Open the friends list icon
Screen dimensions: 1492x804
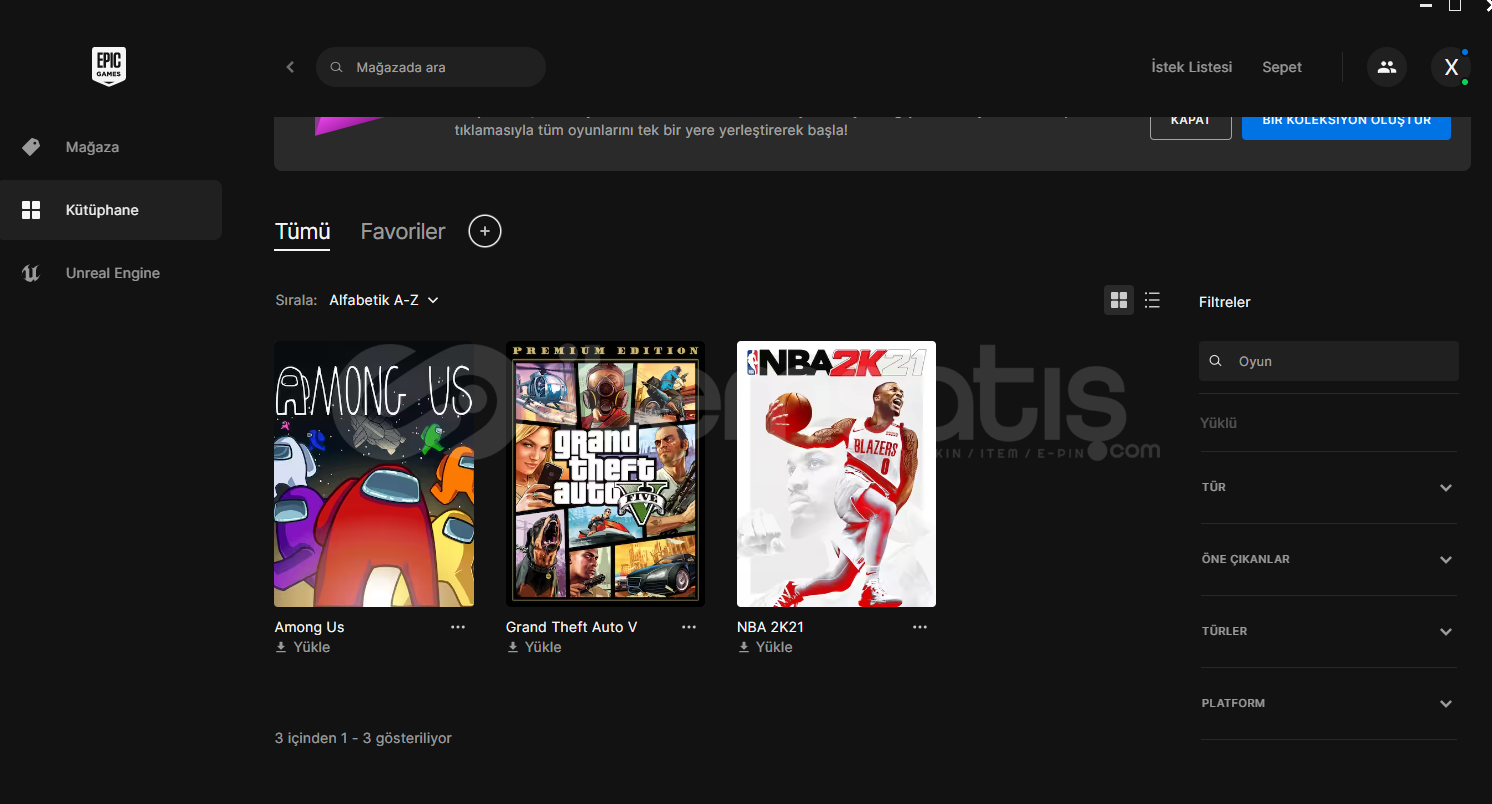pyautogui.click(x=1387, y=67)
